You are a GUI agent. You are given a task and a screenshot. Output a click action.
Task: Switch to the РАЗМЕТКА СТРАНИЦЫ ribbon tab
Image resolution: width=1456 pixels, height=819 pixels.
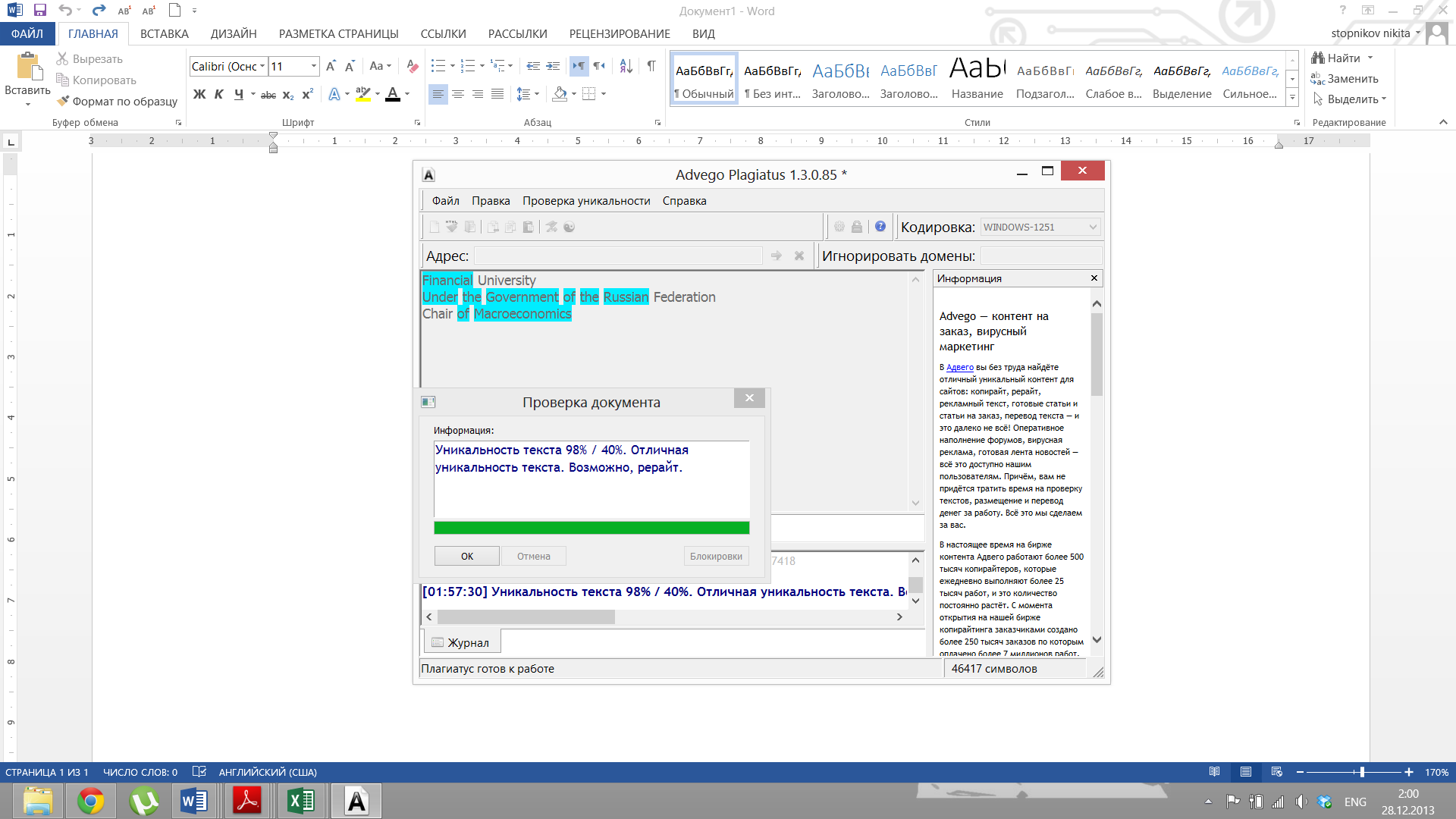point(338,33)
